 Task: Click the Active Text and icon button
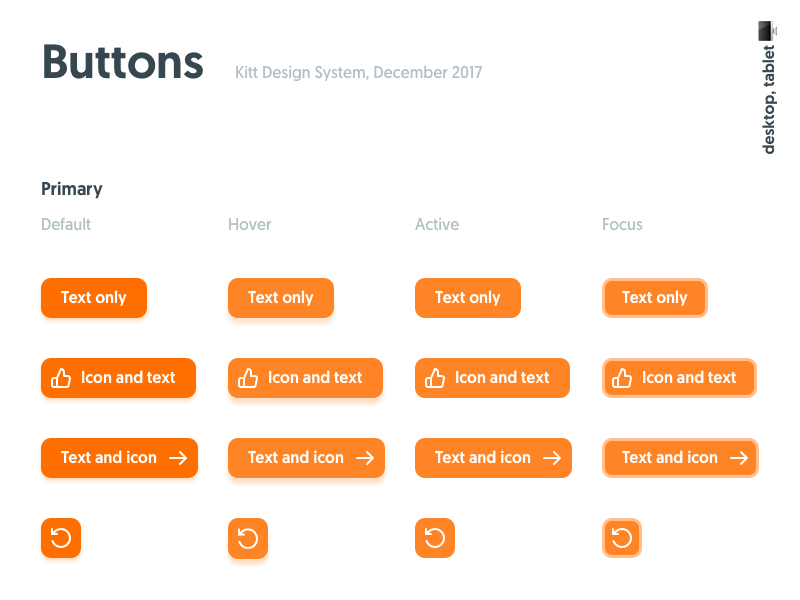493,457
